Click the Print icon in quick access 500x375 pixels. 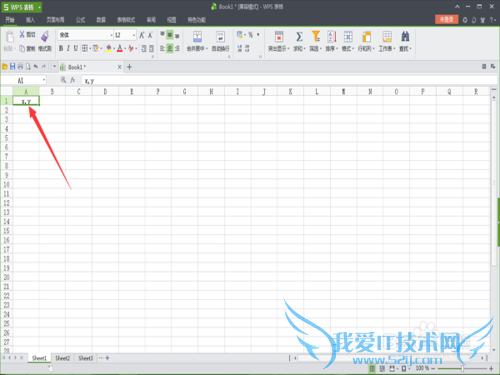[x=20, y=67]
